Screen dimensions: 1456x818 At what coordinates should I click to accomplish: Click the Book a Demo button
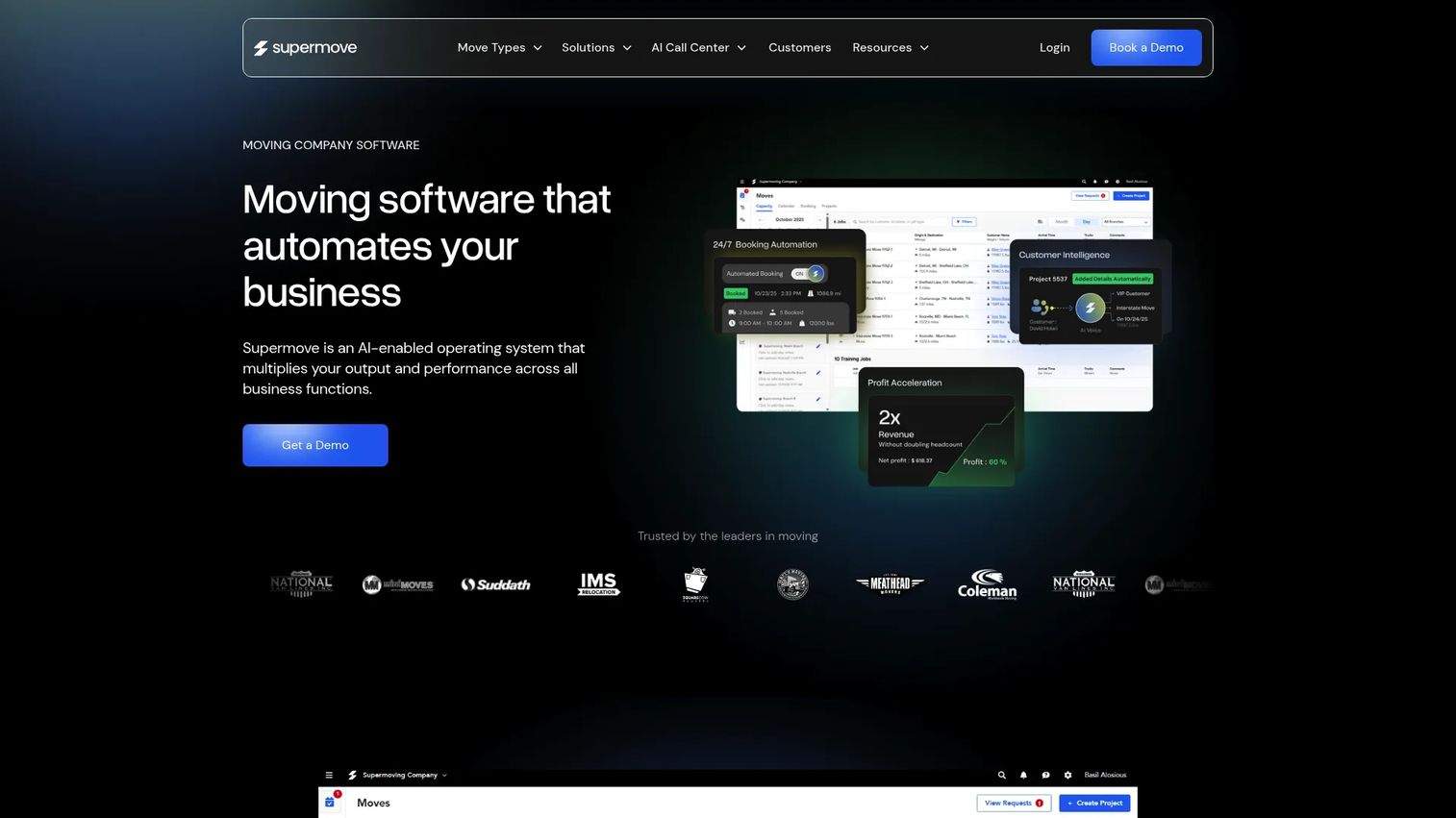(x=1146, y=48)
